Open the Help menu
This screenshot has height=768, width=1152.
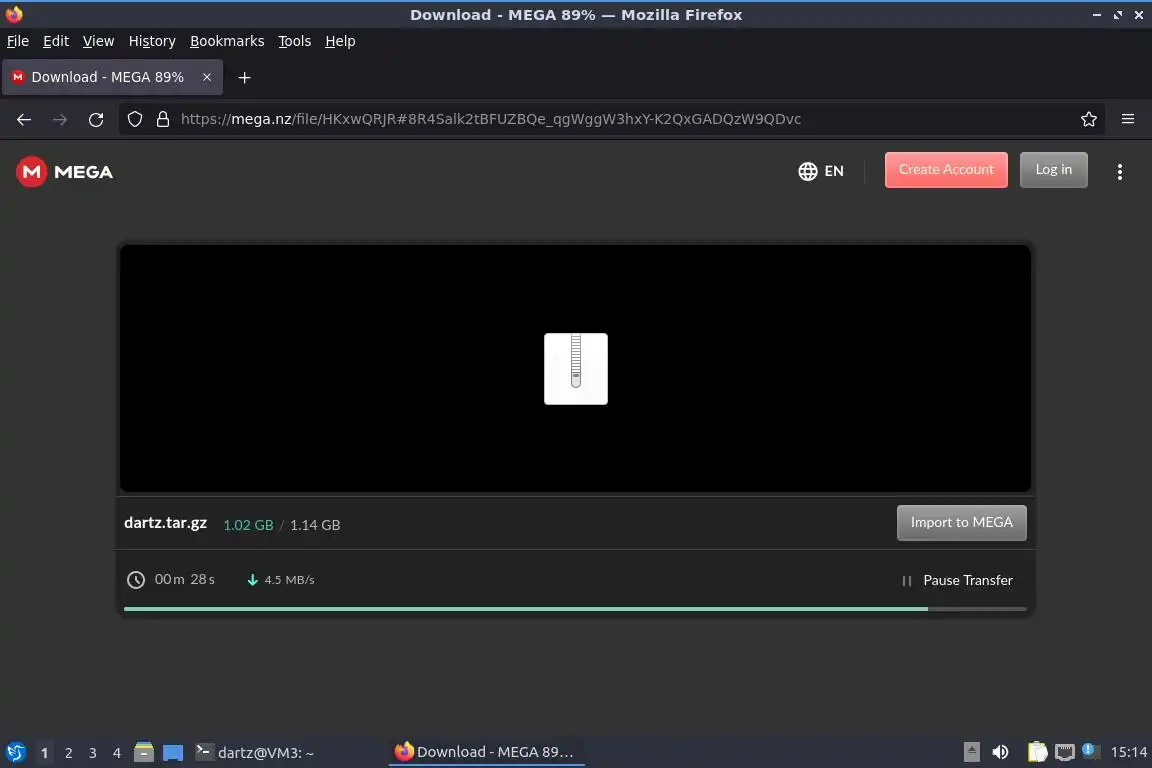340,41
